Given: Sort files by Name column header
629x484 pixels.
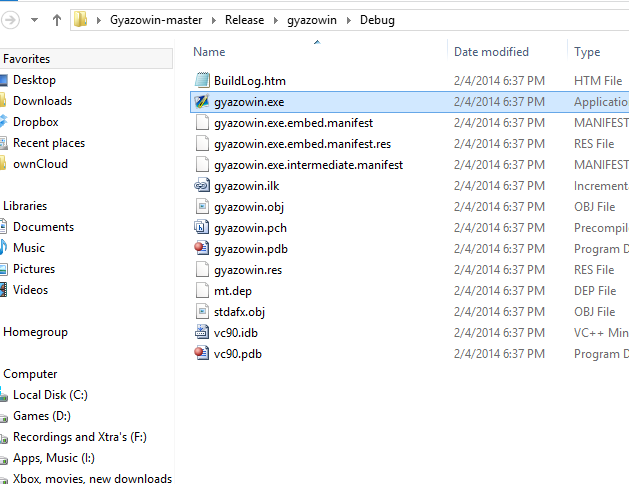Looking at the screenshot, I should click(209, 52).
